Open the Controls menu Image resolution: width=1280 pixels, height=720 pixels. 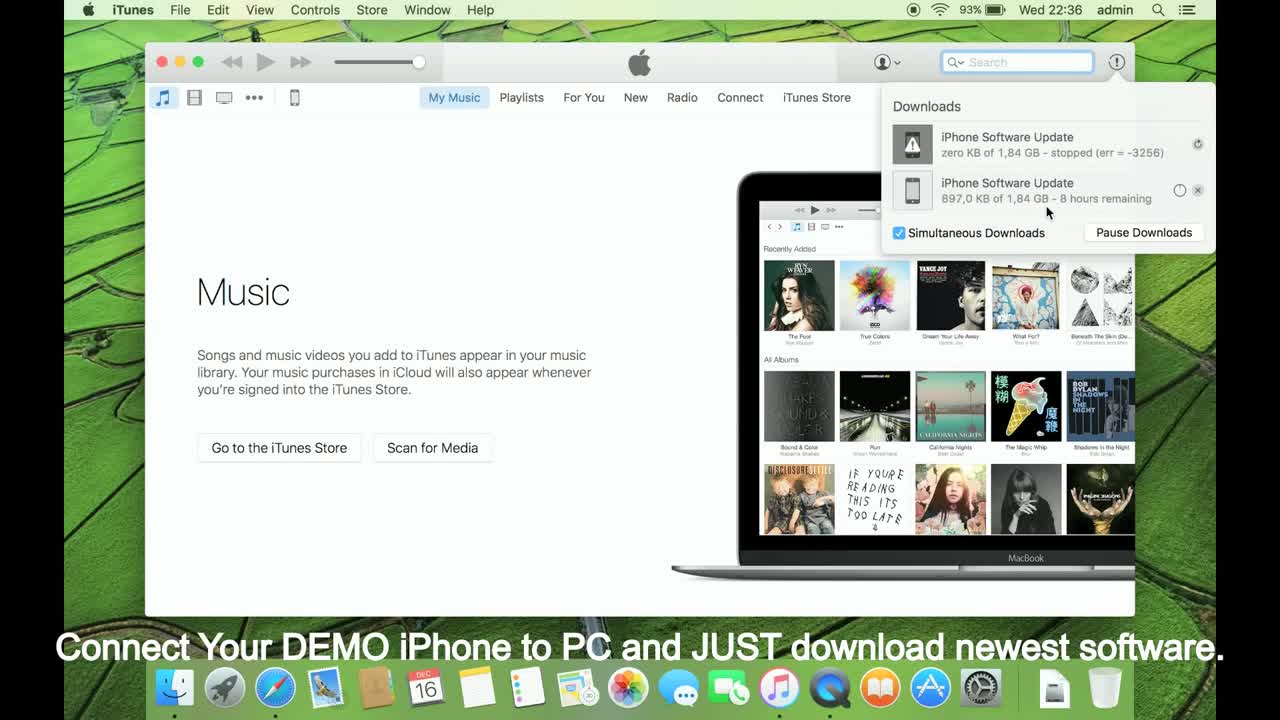pyautogui.click(x=315, y=10)
